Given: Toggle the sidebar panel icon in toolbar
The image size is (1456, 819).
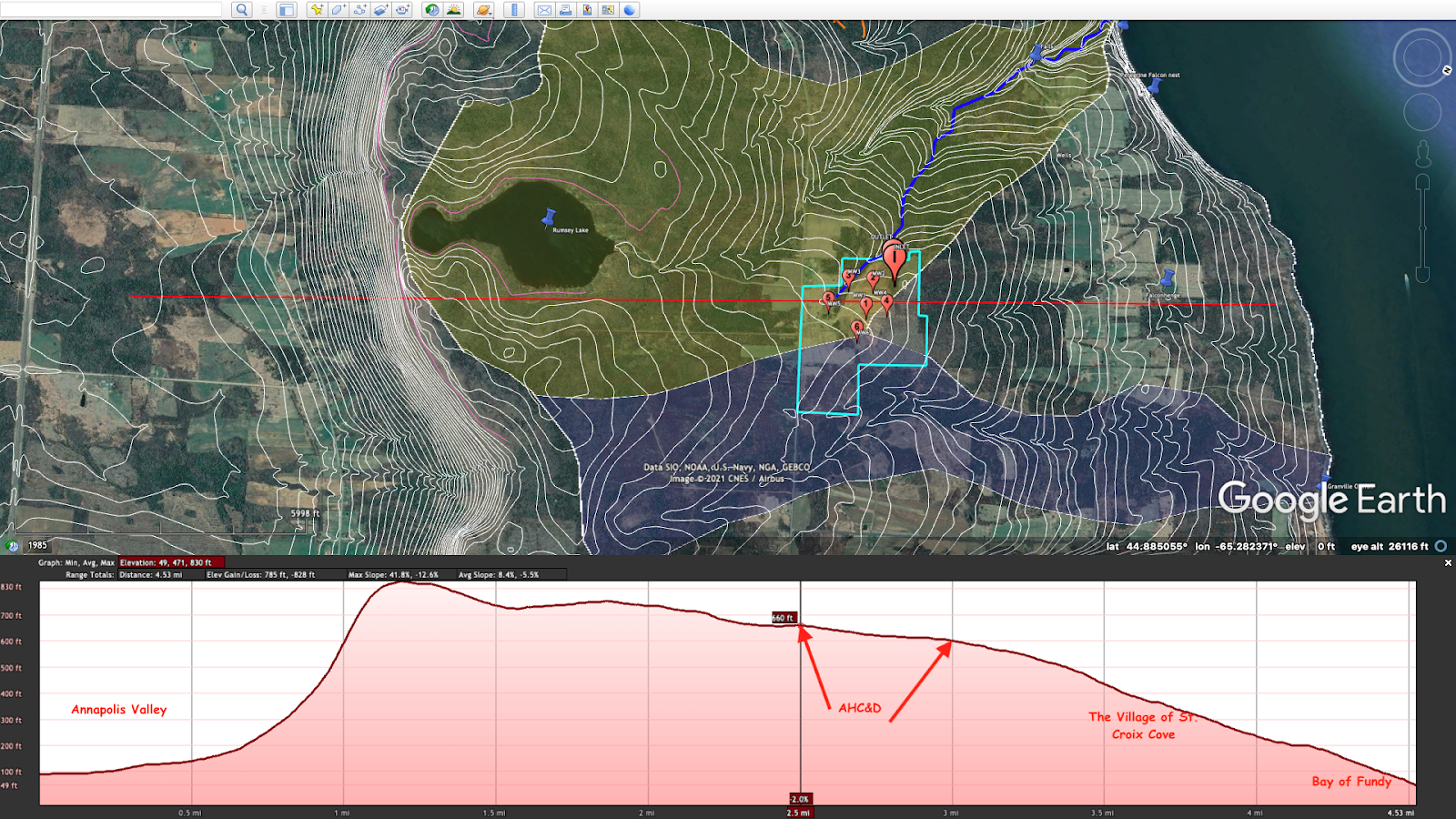Looking at the screenshot, I should coord(287,10).
